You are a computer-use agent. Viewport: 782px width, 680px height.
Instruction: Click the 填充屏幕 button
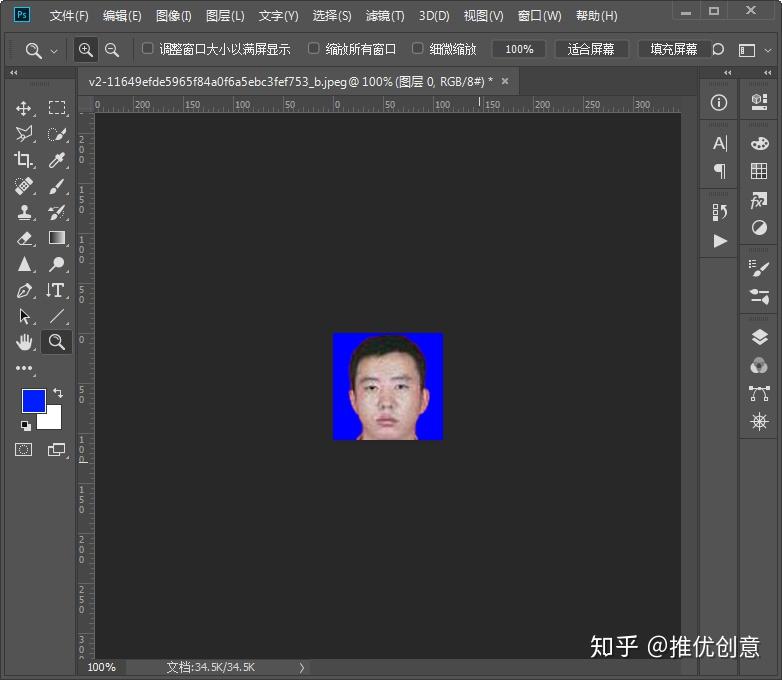point(674,49)
